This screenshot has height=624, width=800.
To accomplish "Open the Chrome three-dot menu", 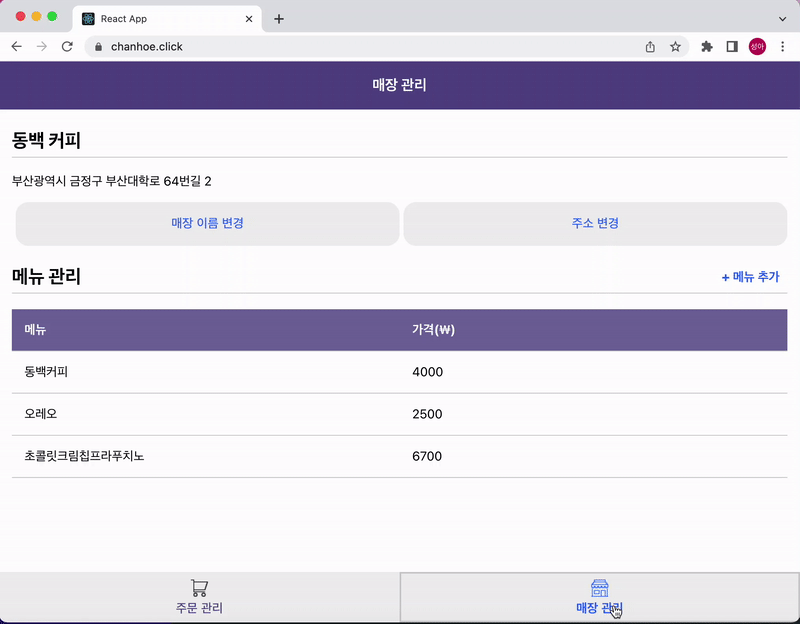I will 782,46.
